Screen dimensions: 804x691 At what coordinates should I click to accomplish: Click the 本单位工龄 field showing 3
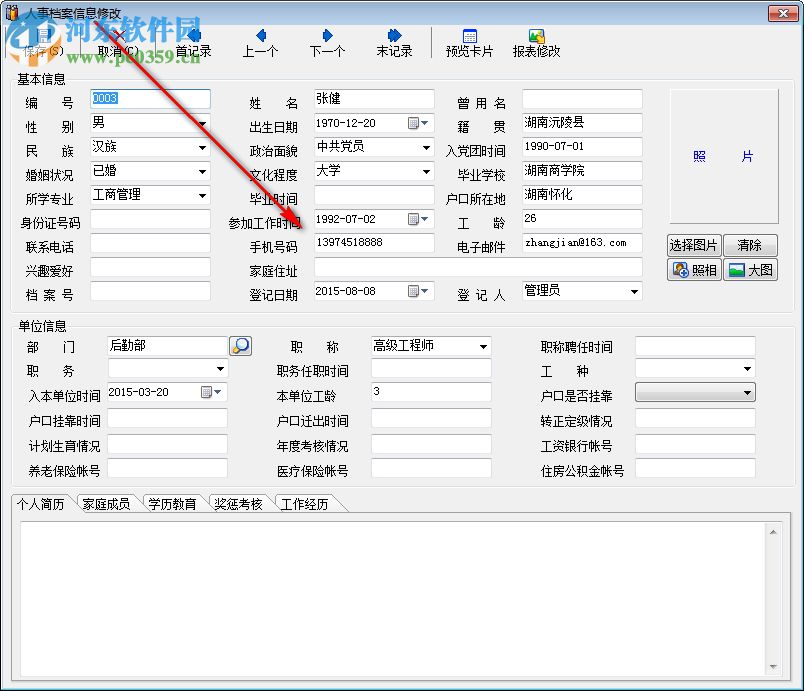431,392
